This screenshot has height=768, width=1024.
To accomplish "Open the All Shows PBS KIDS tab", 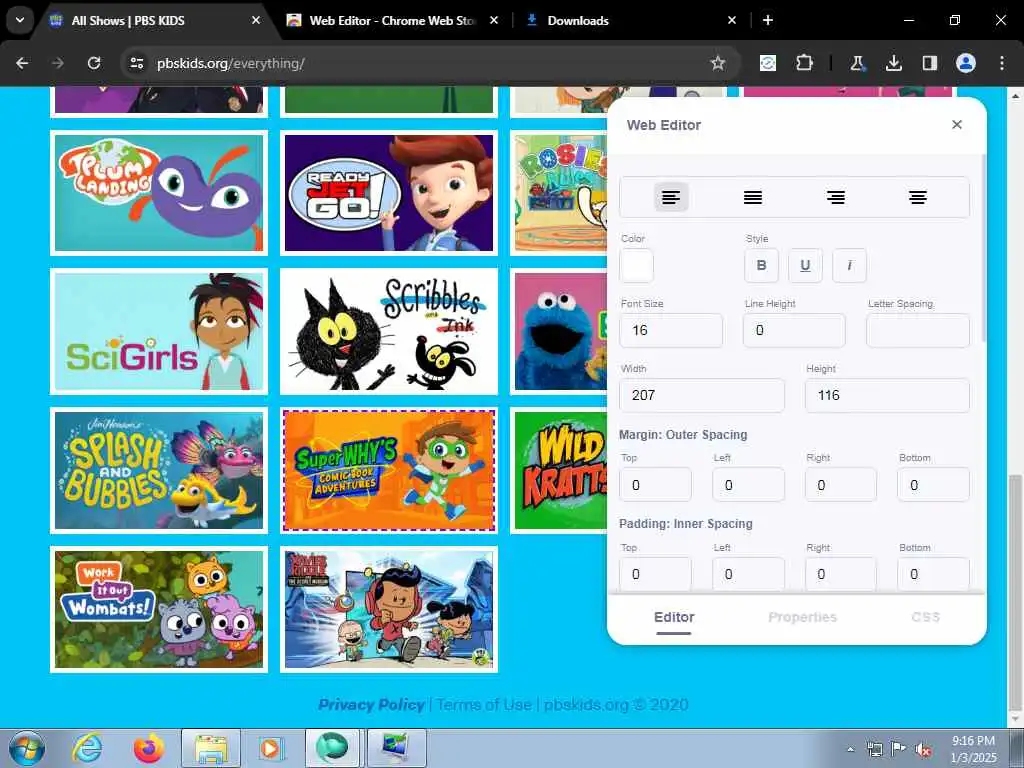I will pyautogui.click(x=155, y=21).
